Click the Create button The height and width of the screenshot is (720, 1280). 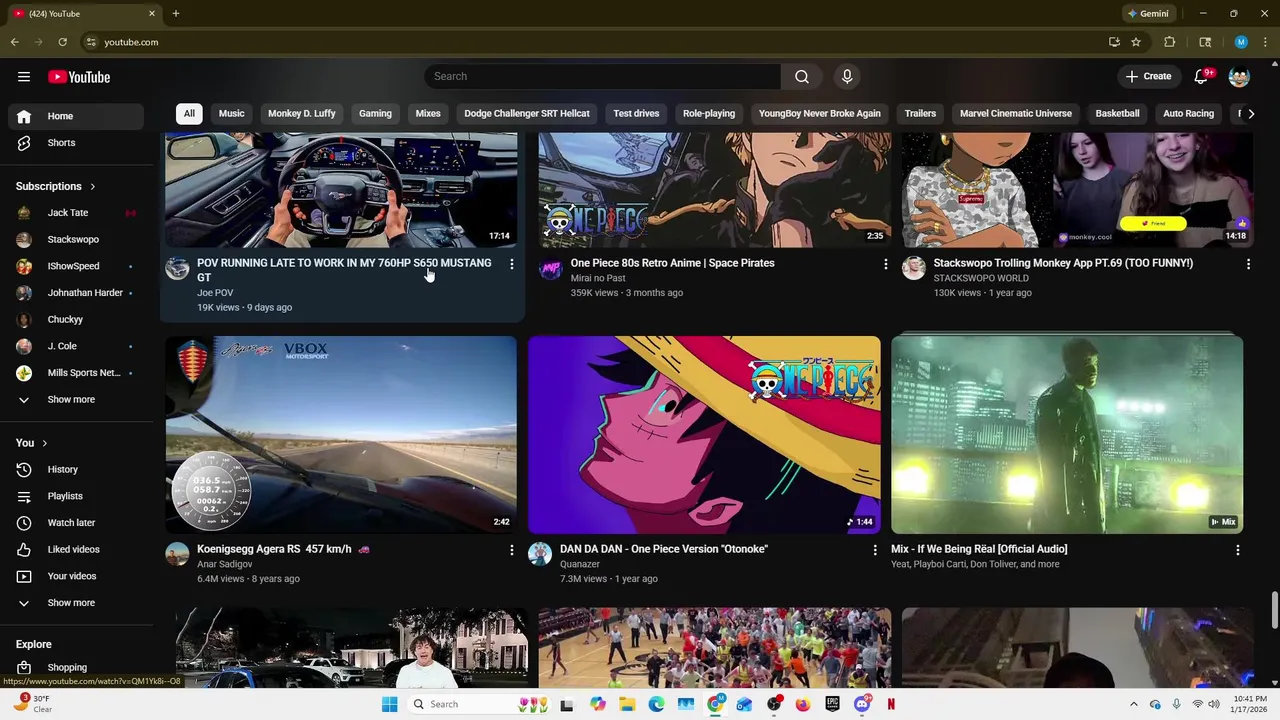point(1148,77)
